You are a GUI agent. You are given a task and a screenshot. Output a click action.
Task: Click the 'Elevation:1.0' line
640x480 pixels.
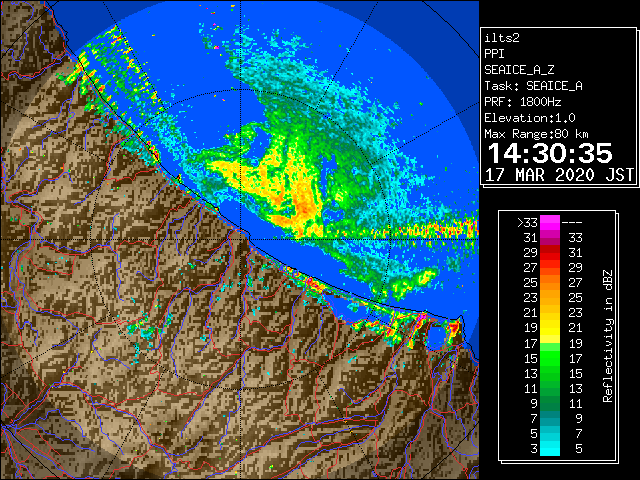coord(530,118)
